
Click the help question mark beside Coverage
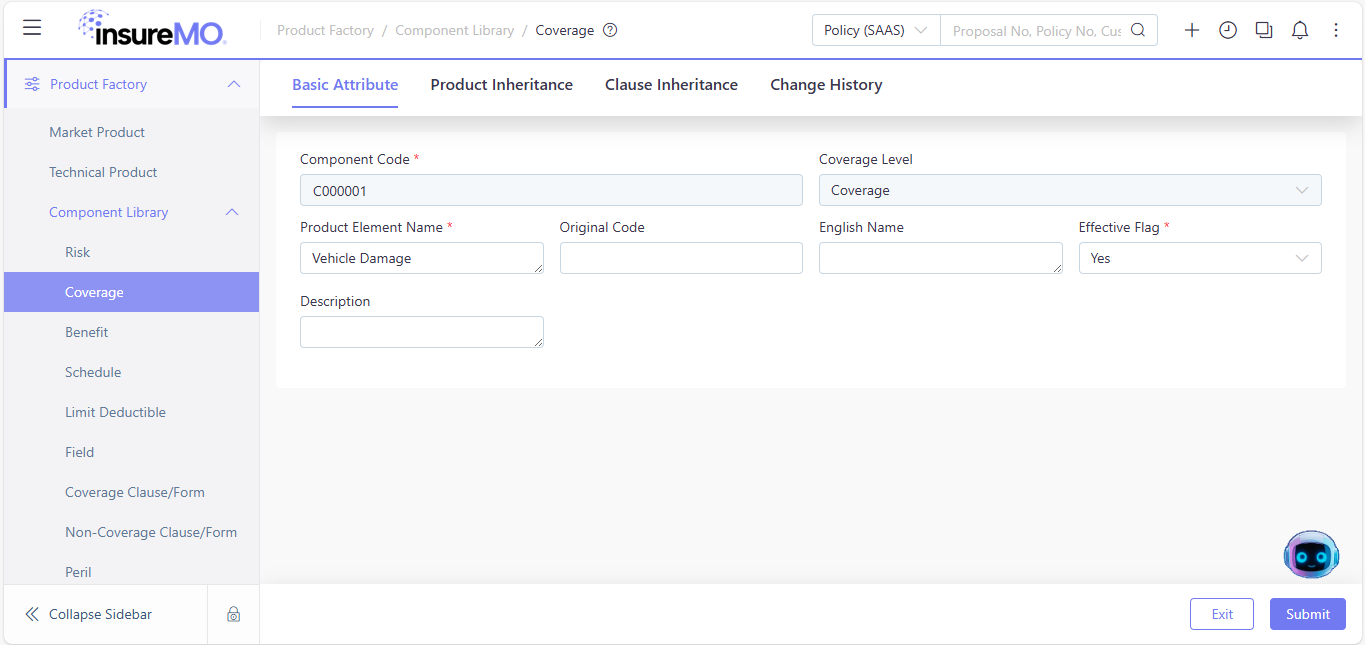coord(610,30)
